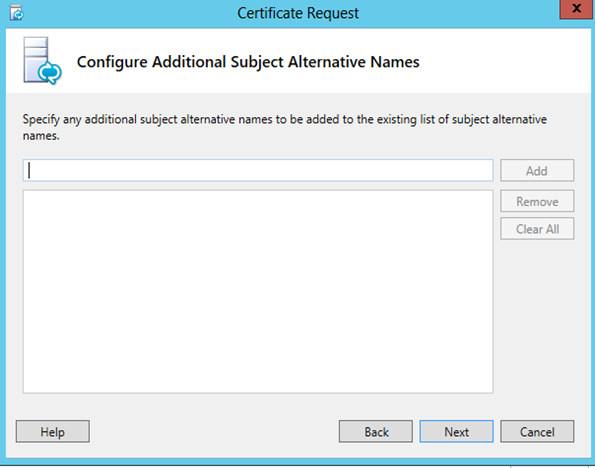The width and height of the screenshot is (595, 468).
Task: Click the server wizard icon beside the heading
Action: 42,61
